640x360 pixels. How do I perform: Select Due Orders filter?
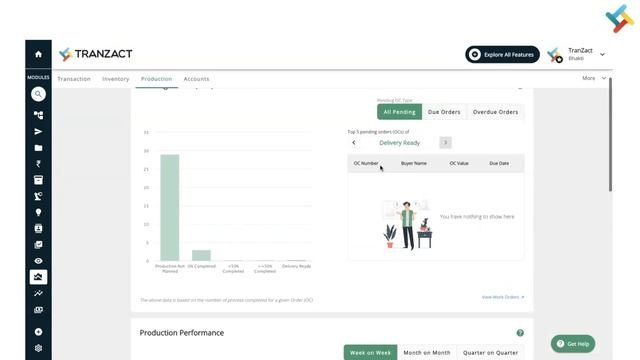tap(444, 112)
